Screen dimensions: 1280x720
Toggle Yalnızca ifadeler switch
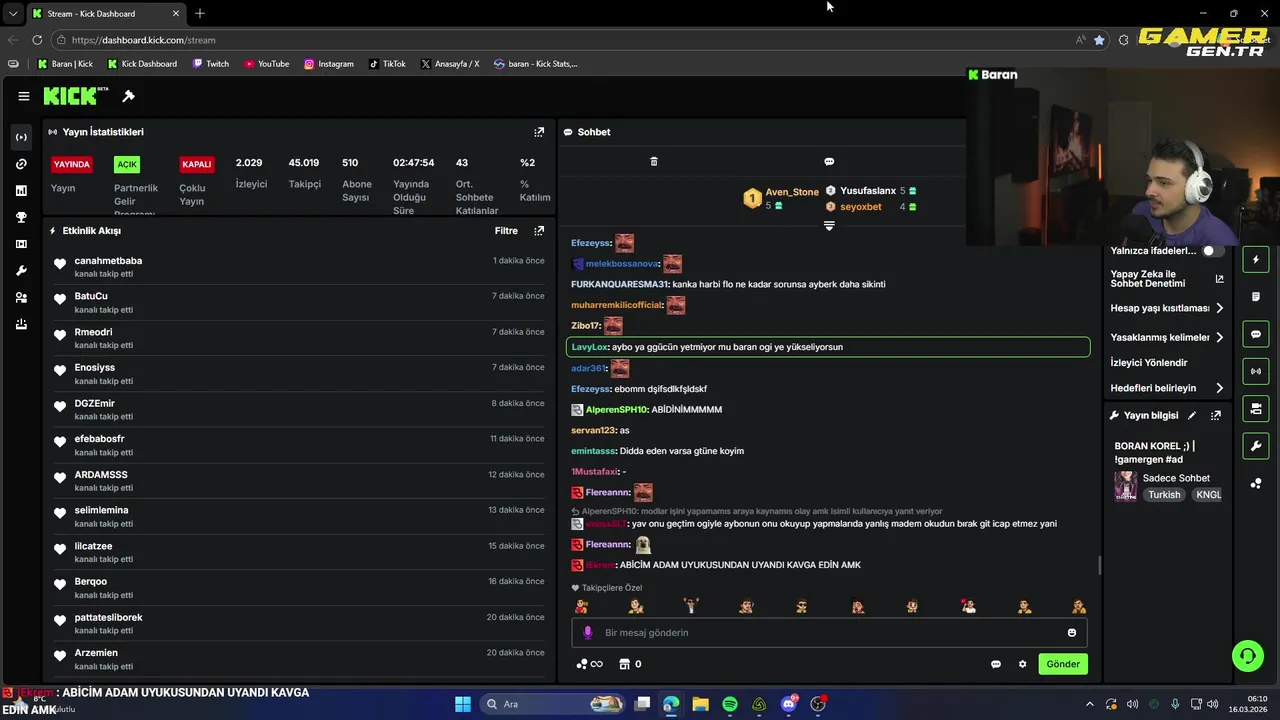[1213, 251]
